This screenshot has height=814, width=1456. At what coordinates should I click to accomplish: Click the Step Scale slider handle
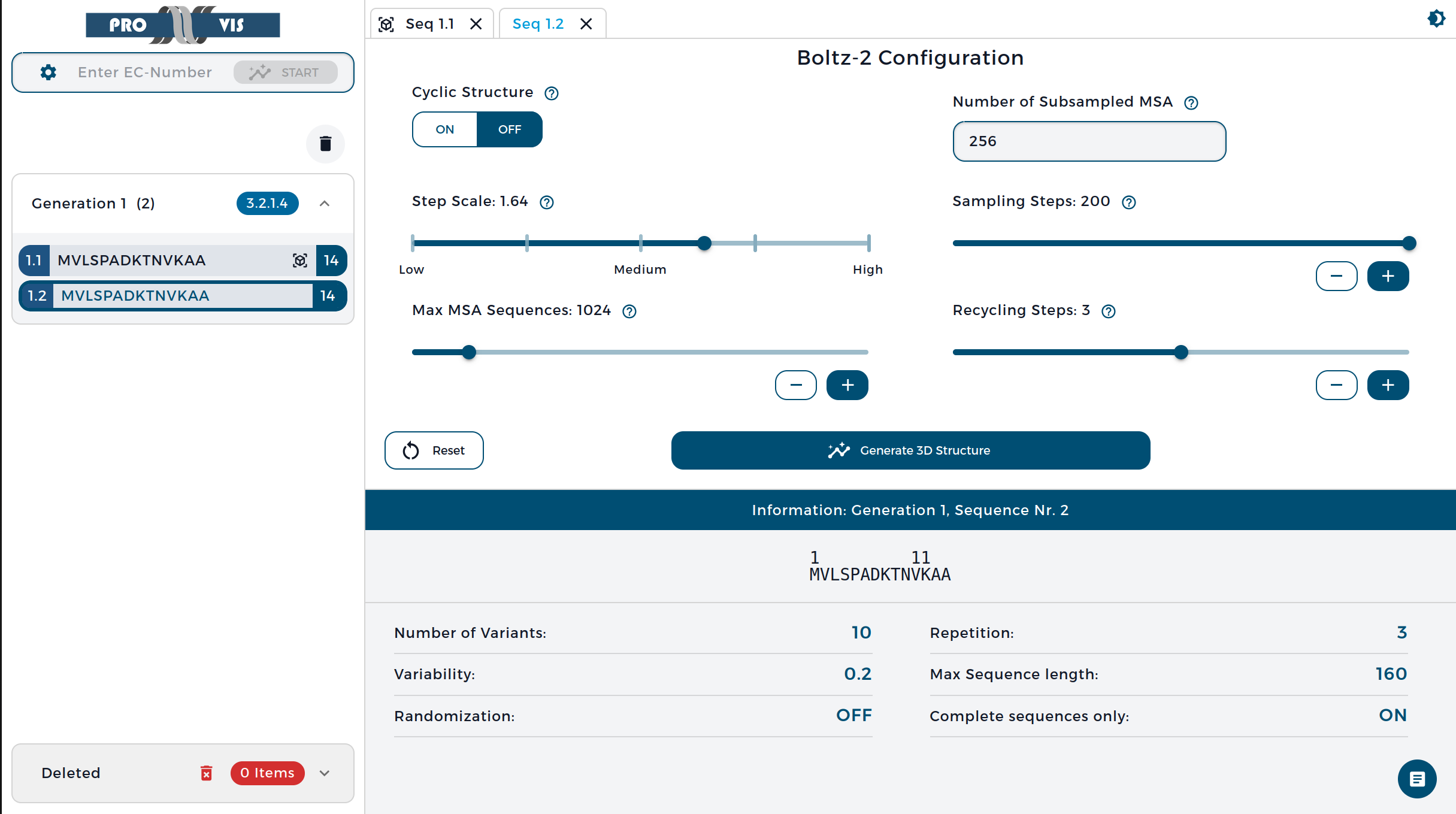(x=704, y=243)
